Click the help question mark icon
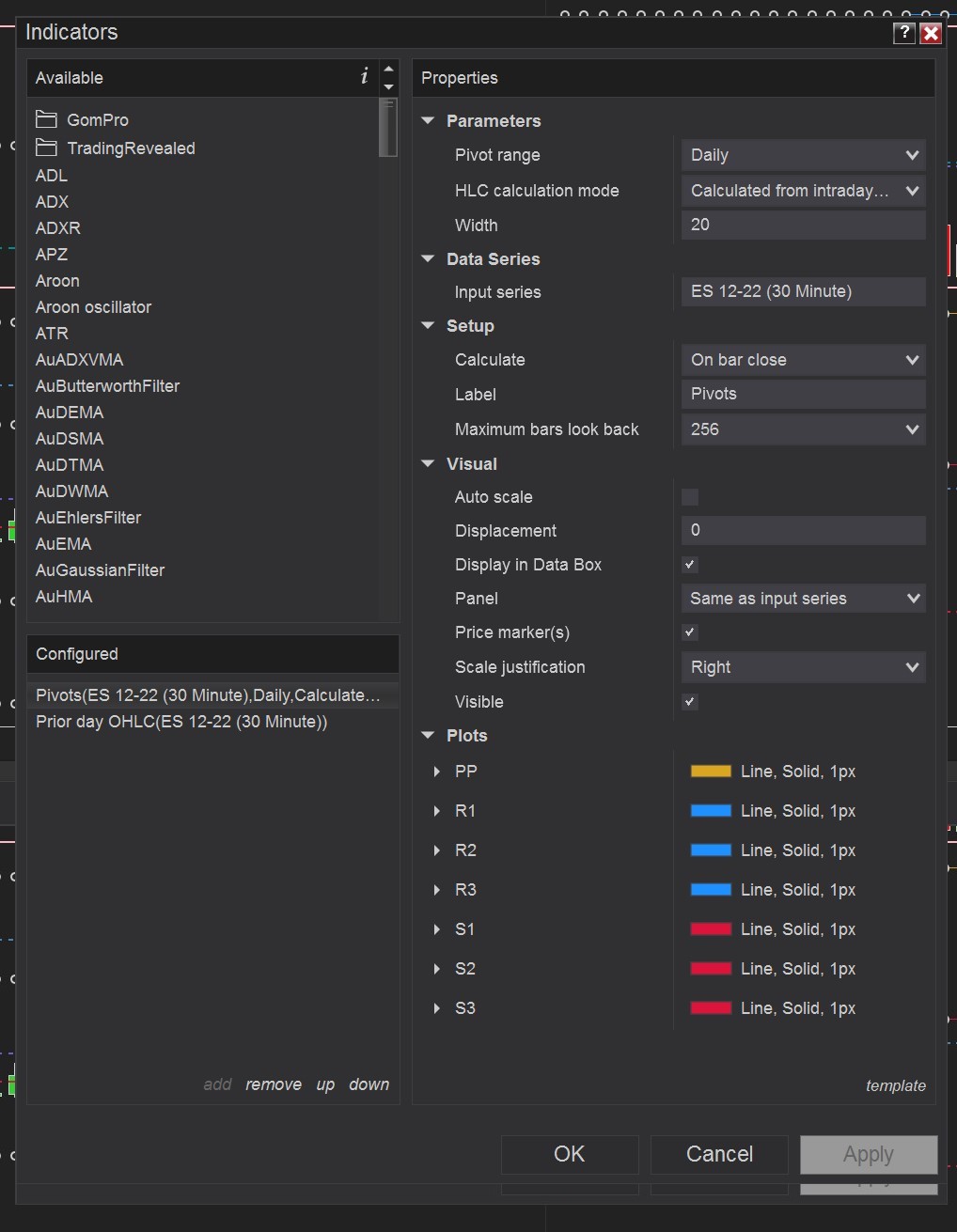The height and width of the screenshot is (1232, 957). click(x=903, y=33)
